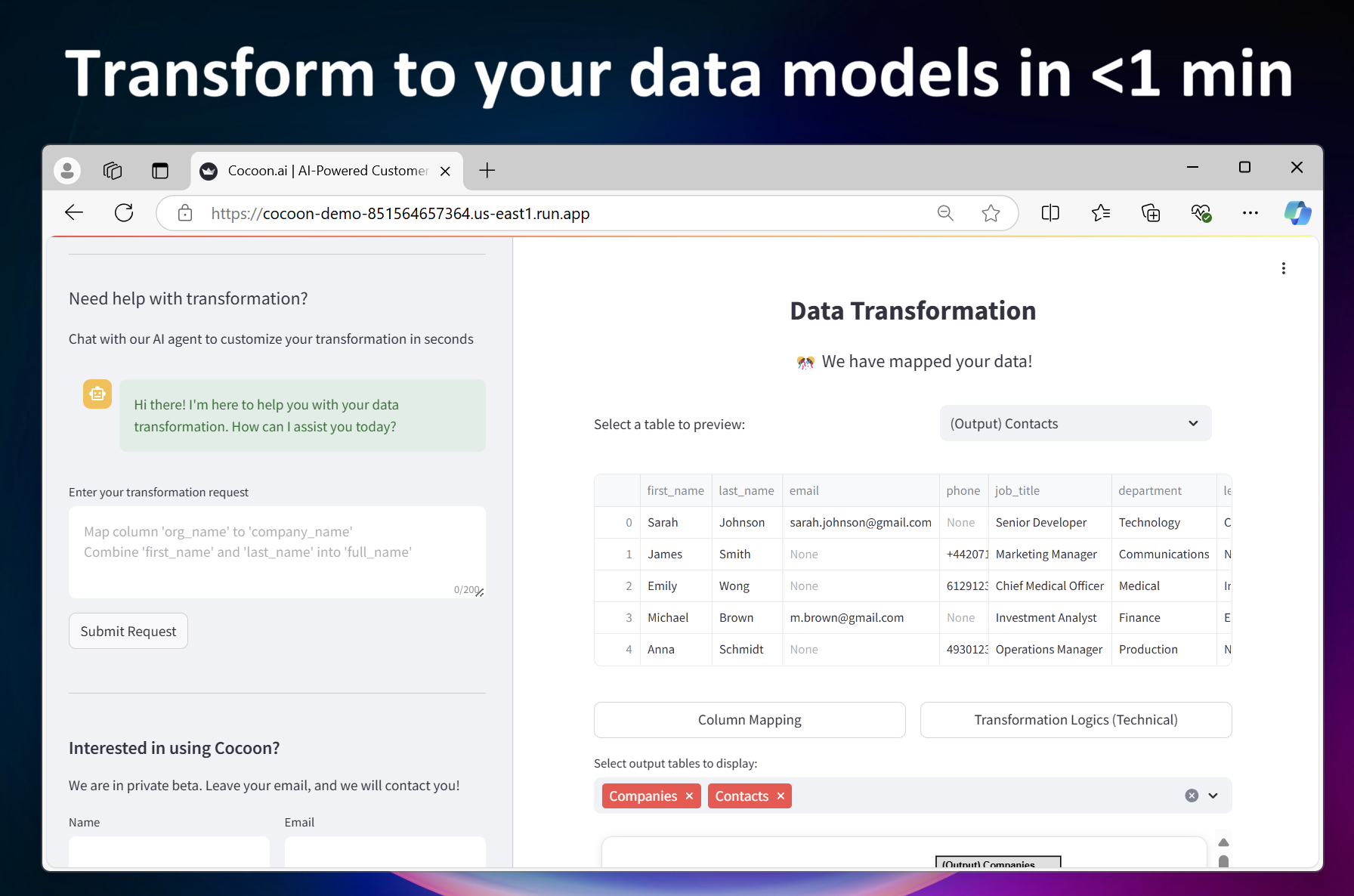The image size is (1354, 896).
Task: Refresh the current page
Action: 124,213
